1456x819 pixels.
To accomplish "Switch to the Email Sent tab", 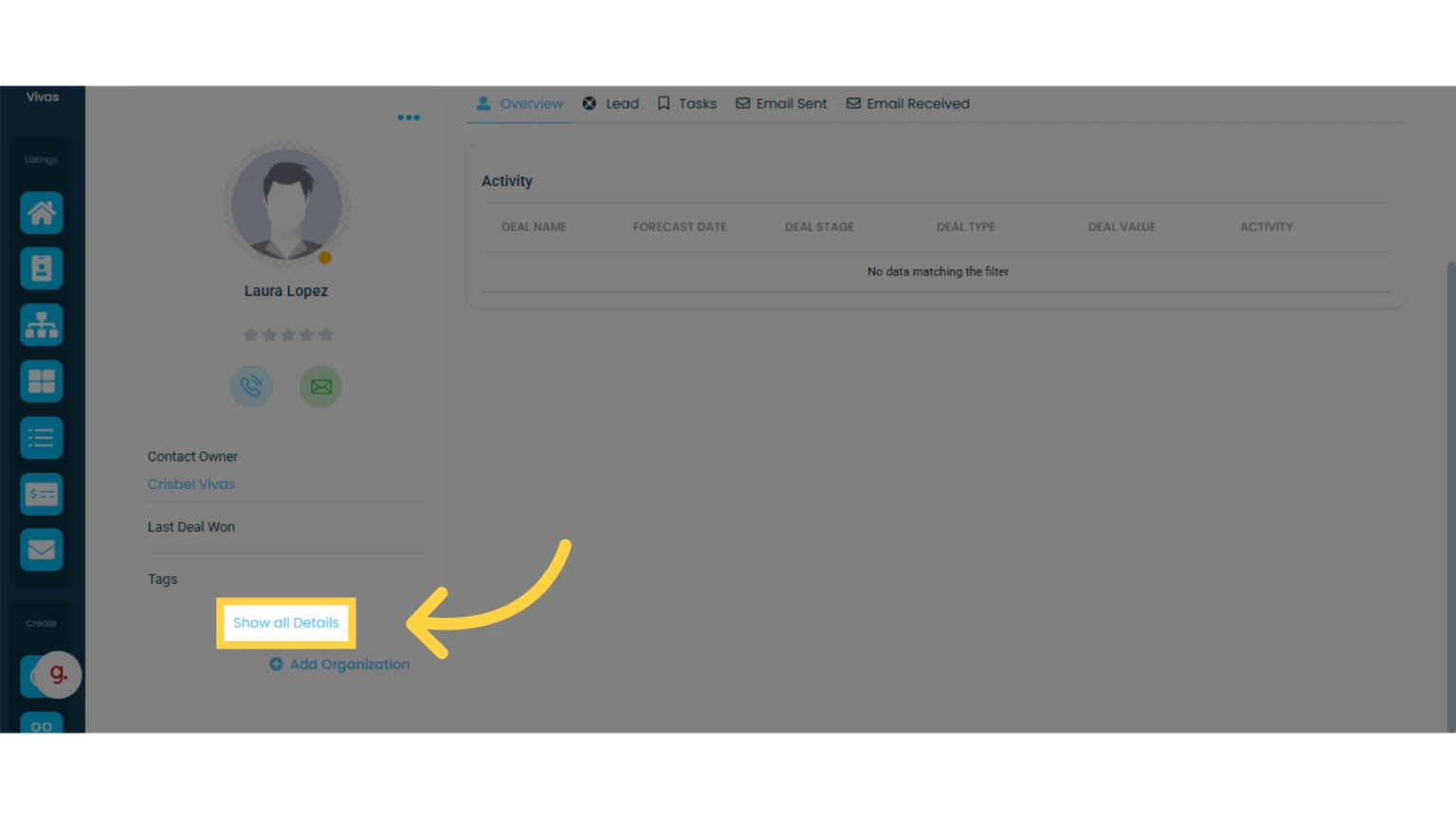I will [781, 103].
